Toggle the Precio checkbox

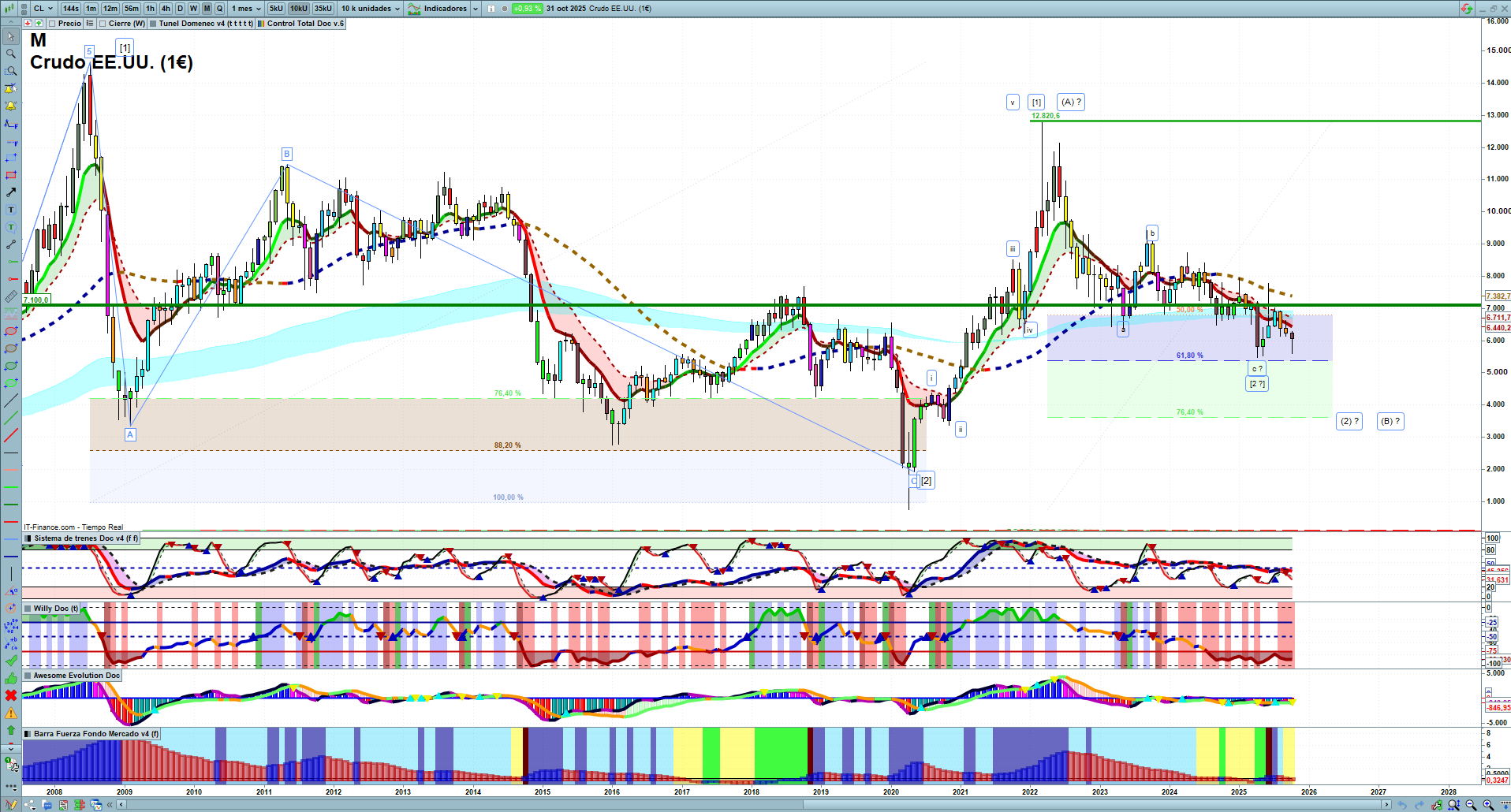pyautogui.click(x=52, y=24)
